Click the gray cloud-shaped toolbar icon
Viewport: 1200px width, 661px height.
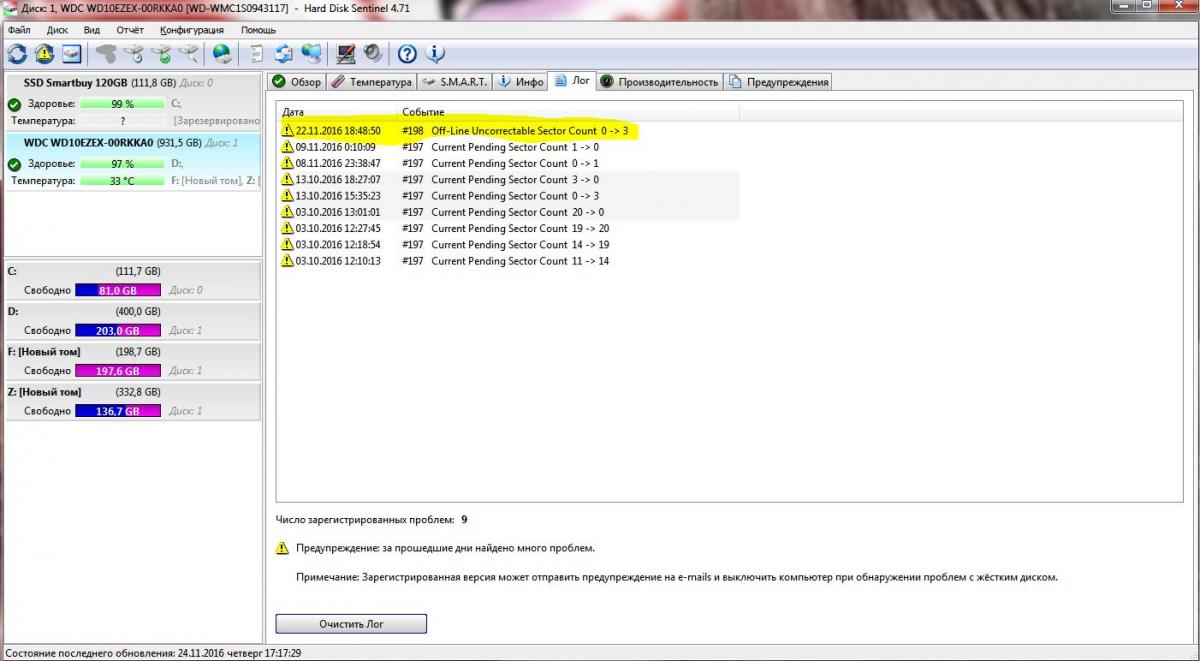[x=106, y=53]
